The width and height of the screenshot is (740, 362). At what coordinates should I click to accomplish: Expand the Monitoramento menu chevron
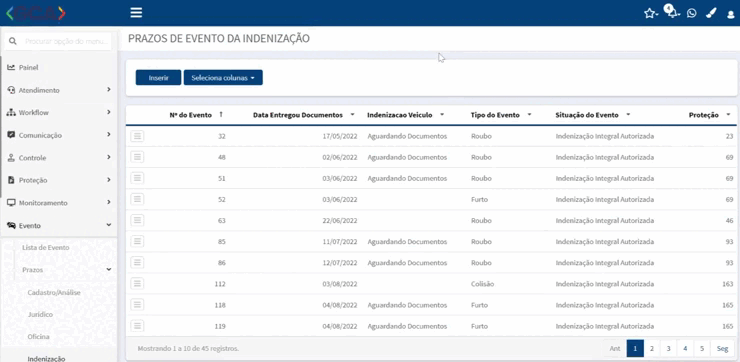(109, 202)
